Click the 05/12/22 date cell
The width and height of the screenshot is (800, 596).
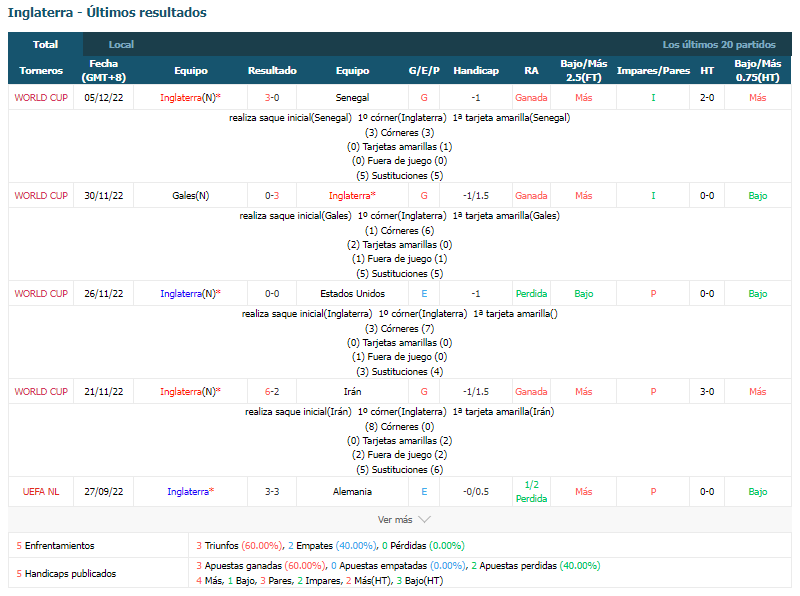click(104, 97)
